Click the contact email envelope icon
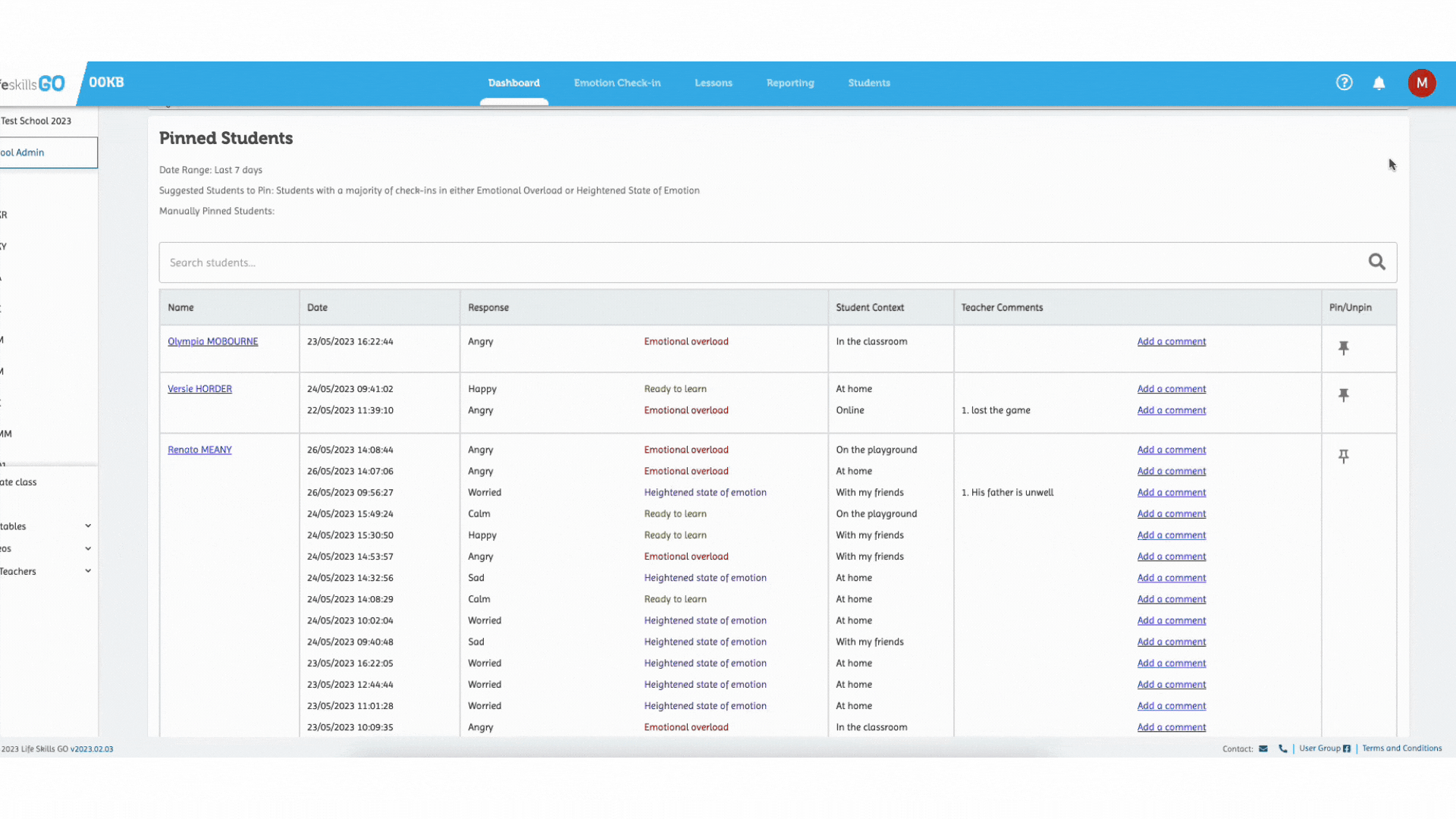The width and height of the screenshot is (1456, 819). [1263, 748]
